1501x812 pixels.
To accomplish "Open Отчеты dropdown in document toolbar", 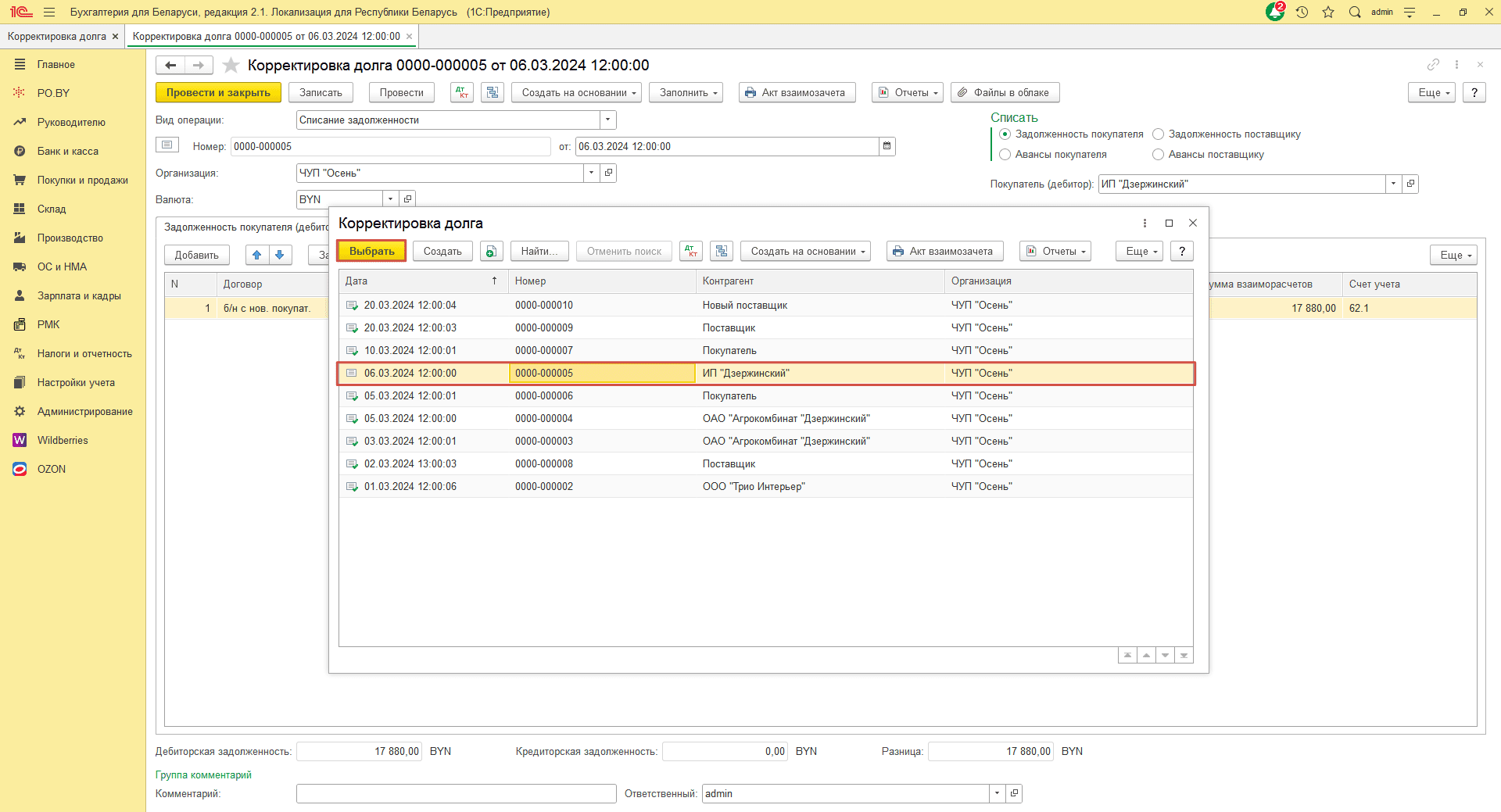I will (x=908, y=92).
